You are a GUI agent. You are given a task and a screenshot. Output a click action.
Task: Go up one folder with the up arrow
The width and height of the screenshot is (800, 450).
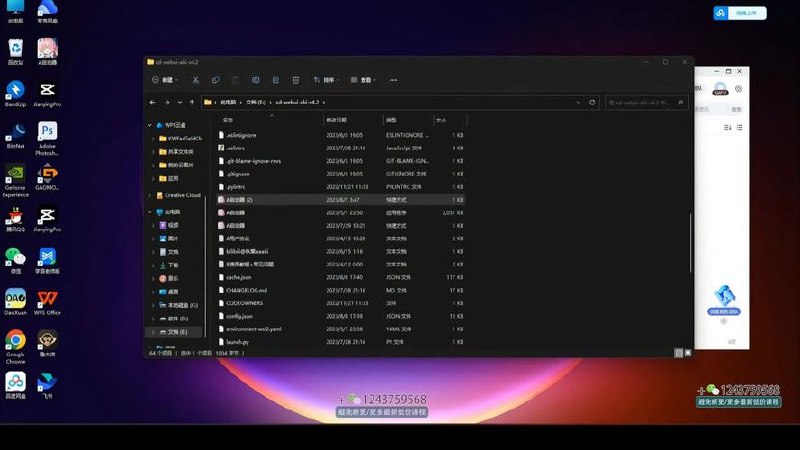tap(192, 103)
